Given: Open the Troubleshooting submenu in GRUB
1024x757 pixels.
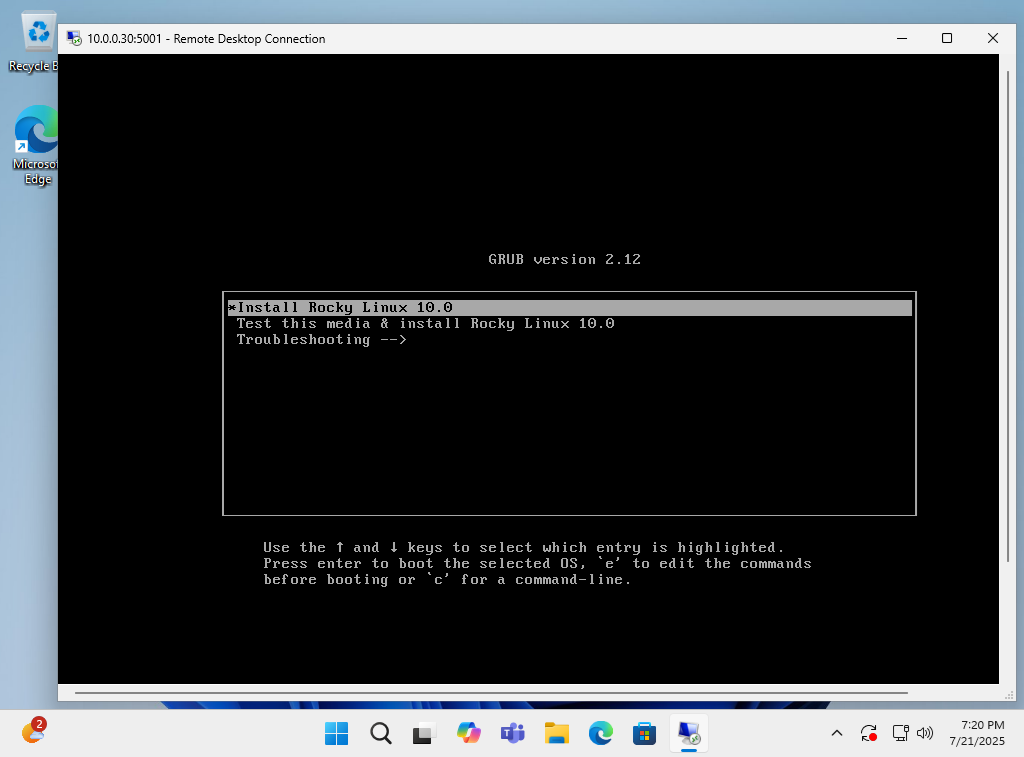Looking at the screenshot, I should [x=320, y=339].
